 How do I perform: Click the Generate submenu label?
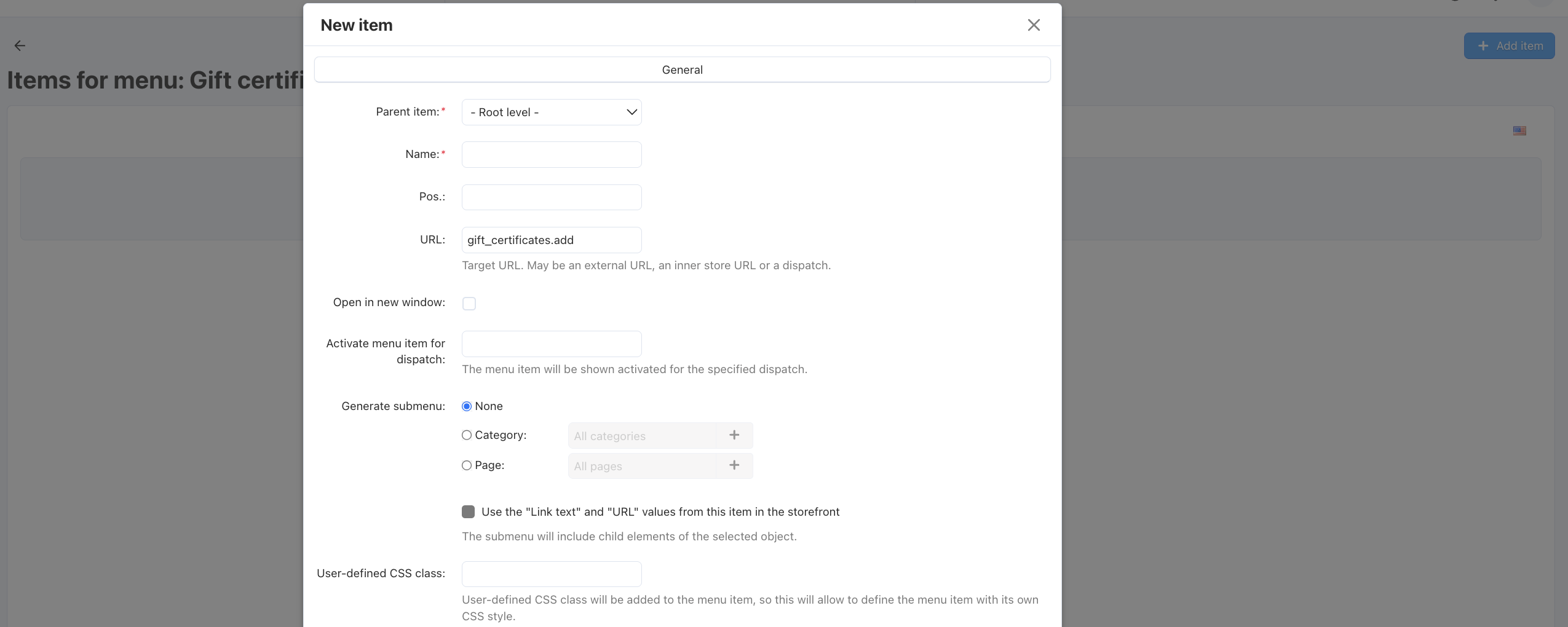click(x=393, y=406)
